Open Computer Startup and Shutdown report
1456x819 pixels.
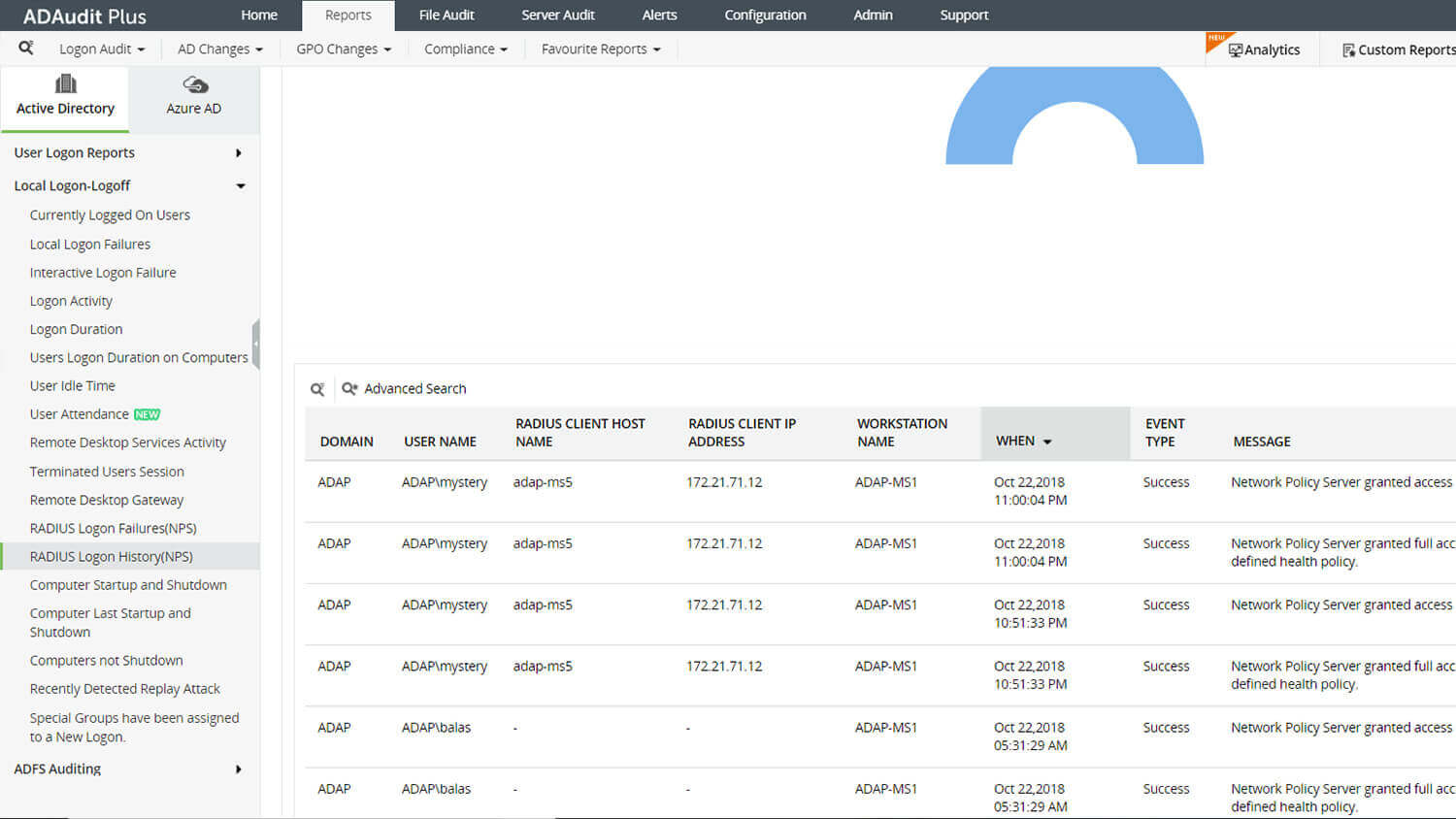click(x=128, y=585)
